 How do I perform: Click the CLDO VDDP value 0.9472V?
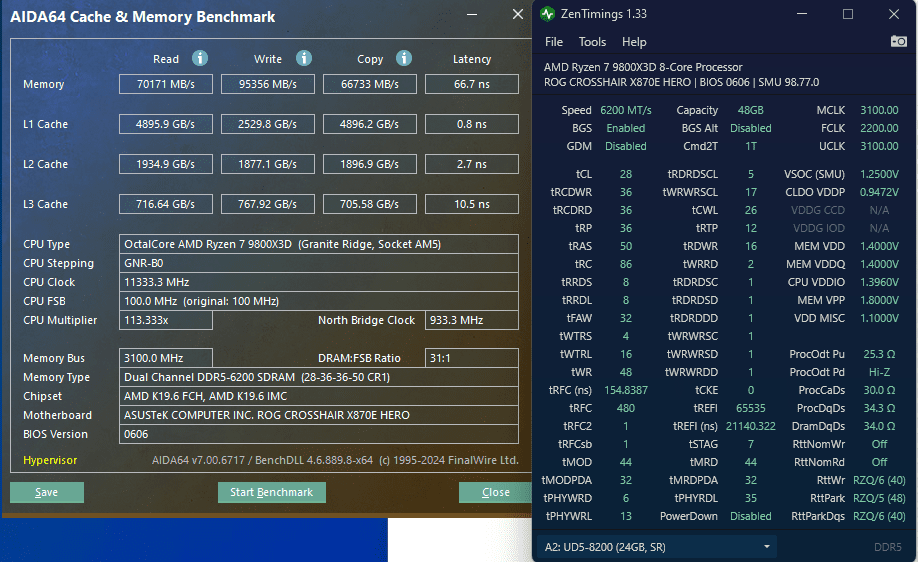[879, 193]
